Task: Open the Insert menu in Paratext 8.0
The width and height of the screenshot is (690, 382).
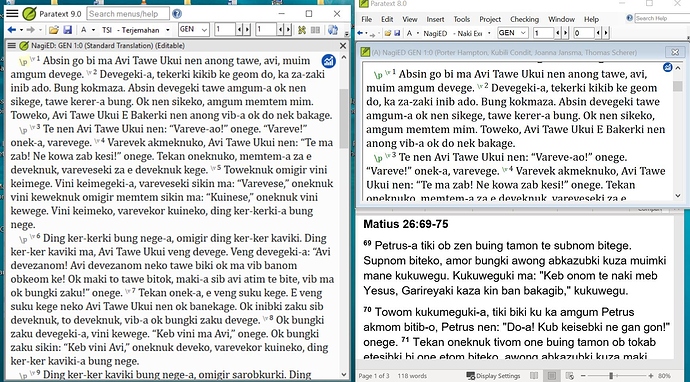Action: [435, 19]
